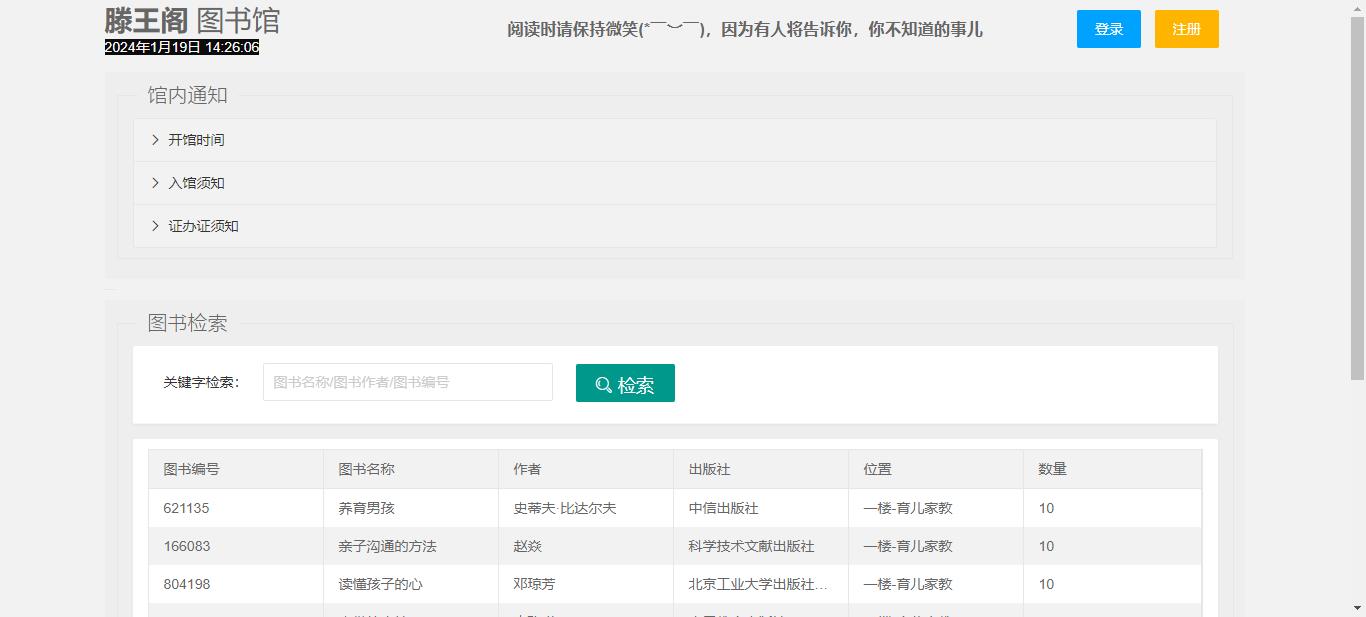Click the 注册 register button

coord(1186,29)
